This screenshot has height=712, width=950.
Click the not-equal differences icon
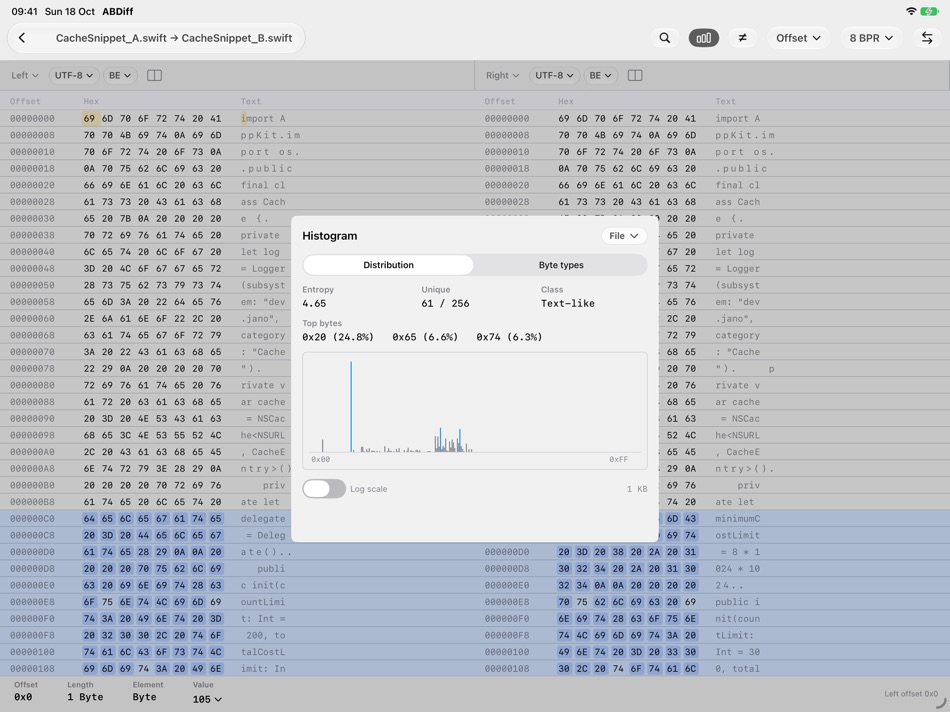point(742,38)
